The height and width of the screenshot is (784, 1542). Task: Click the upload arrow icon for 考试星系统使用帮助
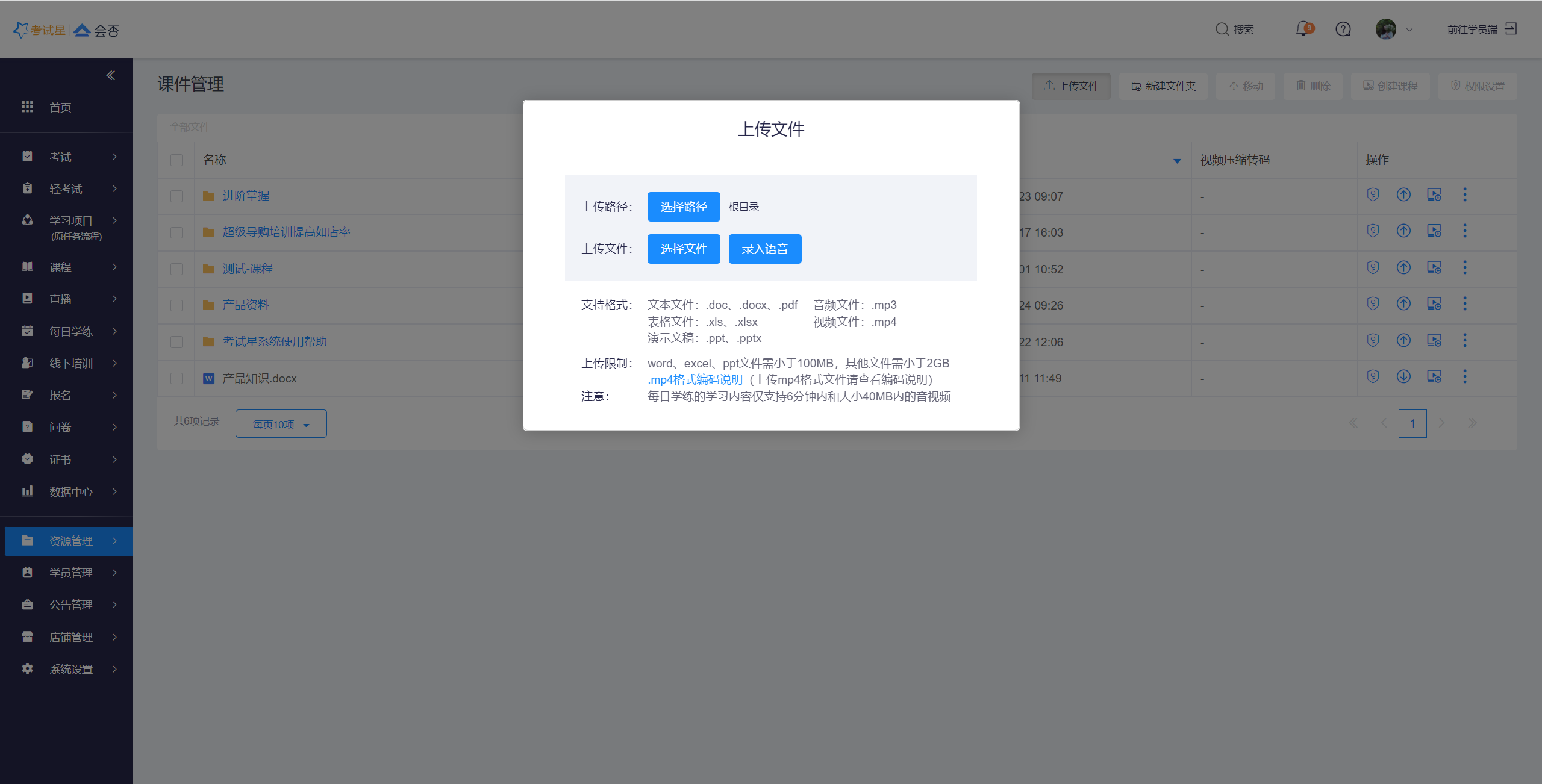1403,341
